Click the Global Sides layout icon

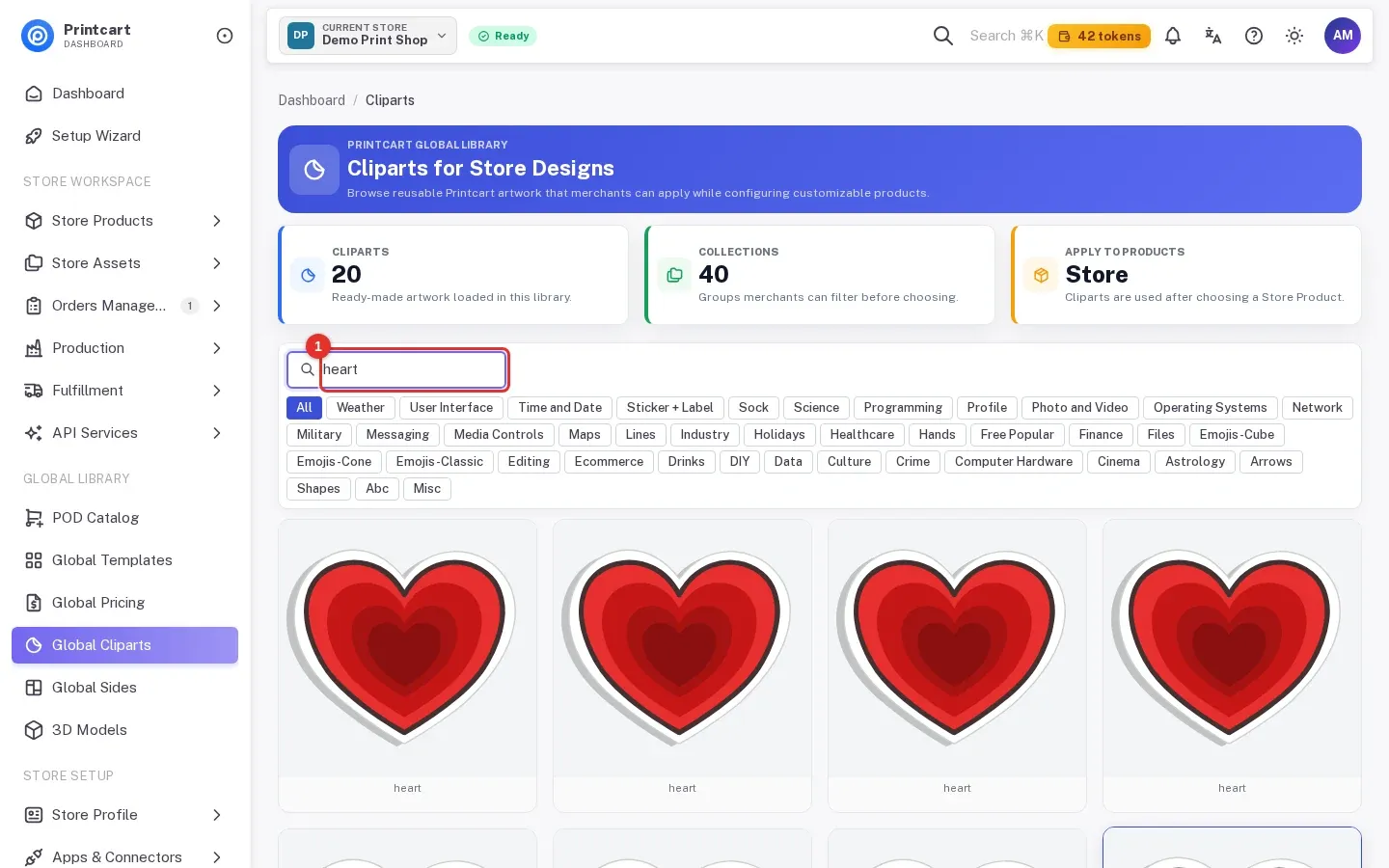(34, 688)
